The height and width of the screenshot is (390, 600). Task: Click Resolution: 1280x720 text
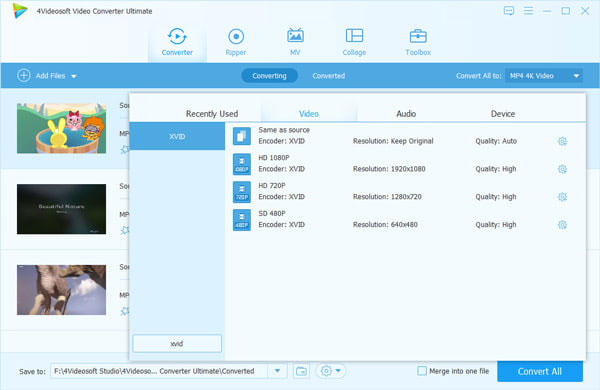387,197
